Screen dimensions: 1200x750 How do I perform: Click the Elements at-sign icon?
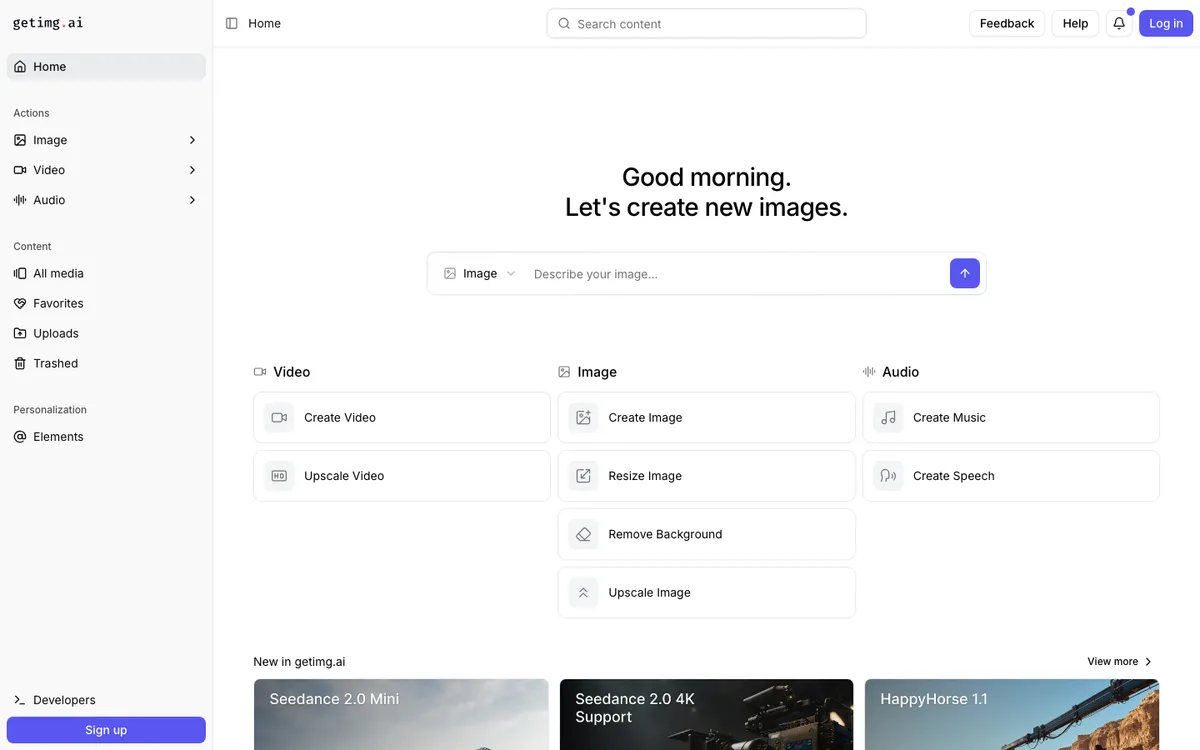(x=20, y=437)
